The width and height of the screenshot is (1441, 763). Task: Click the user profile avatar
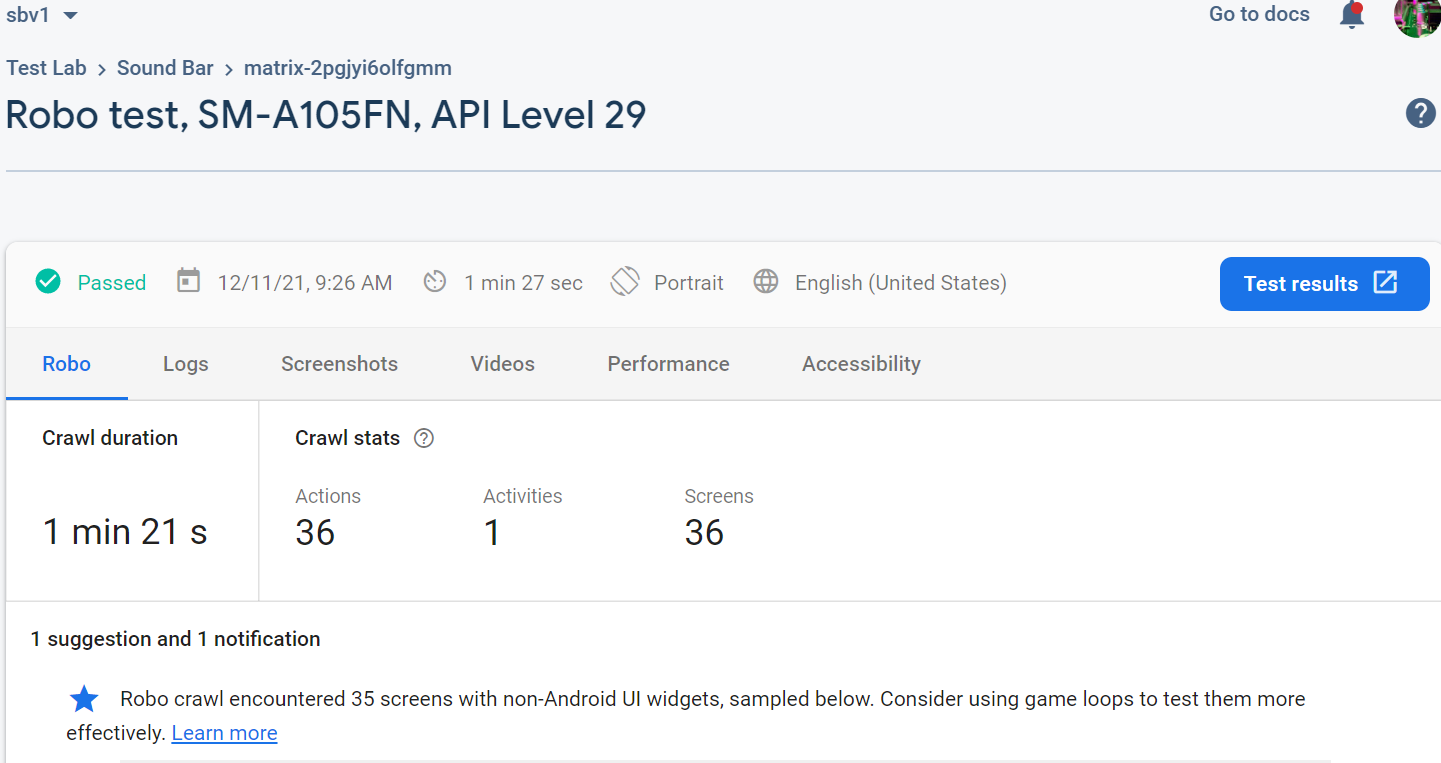[x=1417, y=18]
